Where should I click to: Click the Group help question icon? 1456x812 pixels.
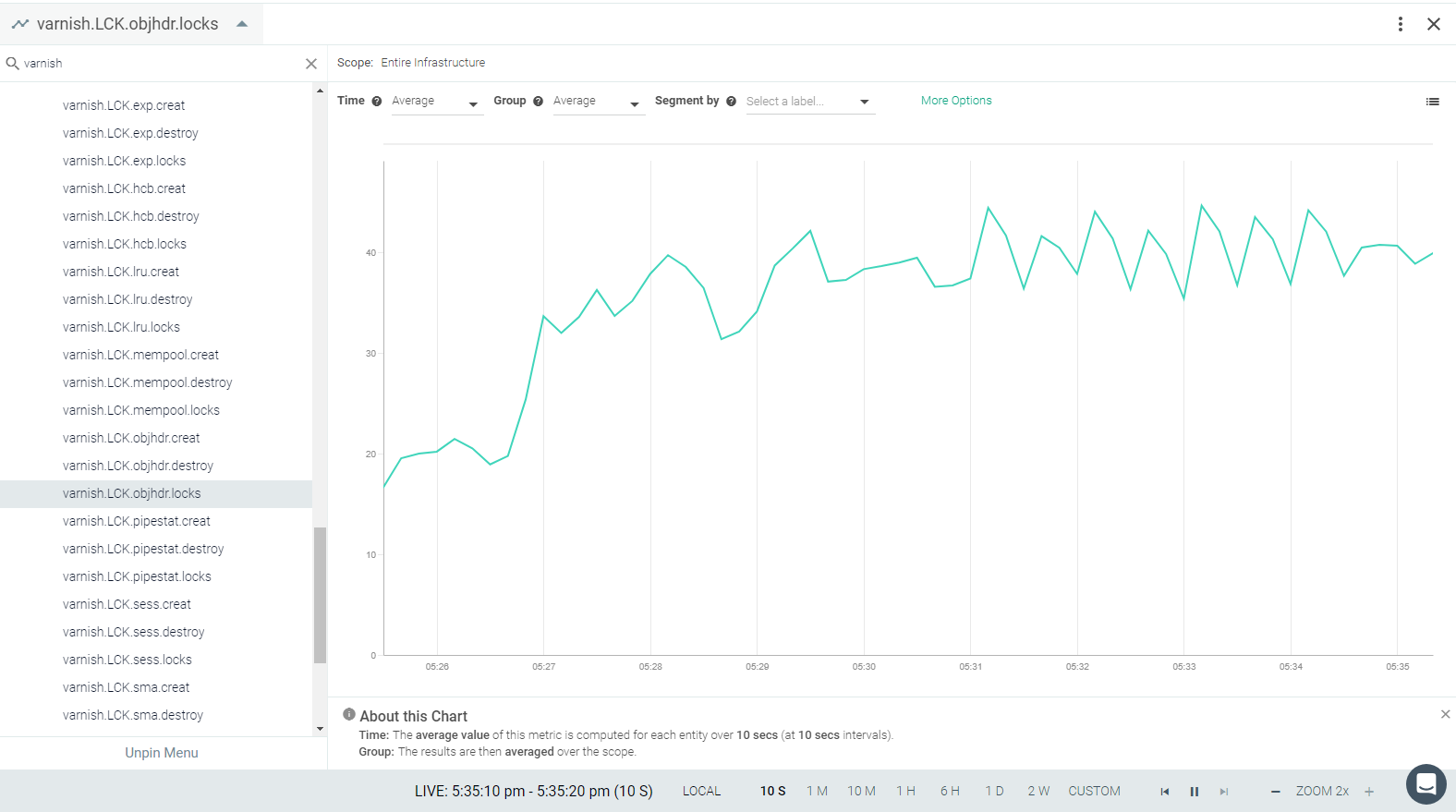pos(539,102)
